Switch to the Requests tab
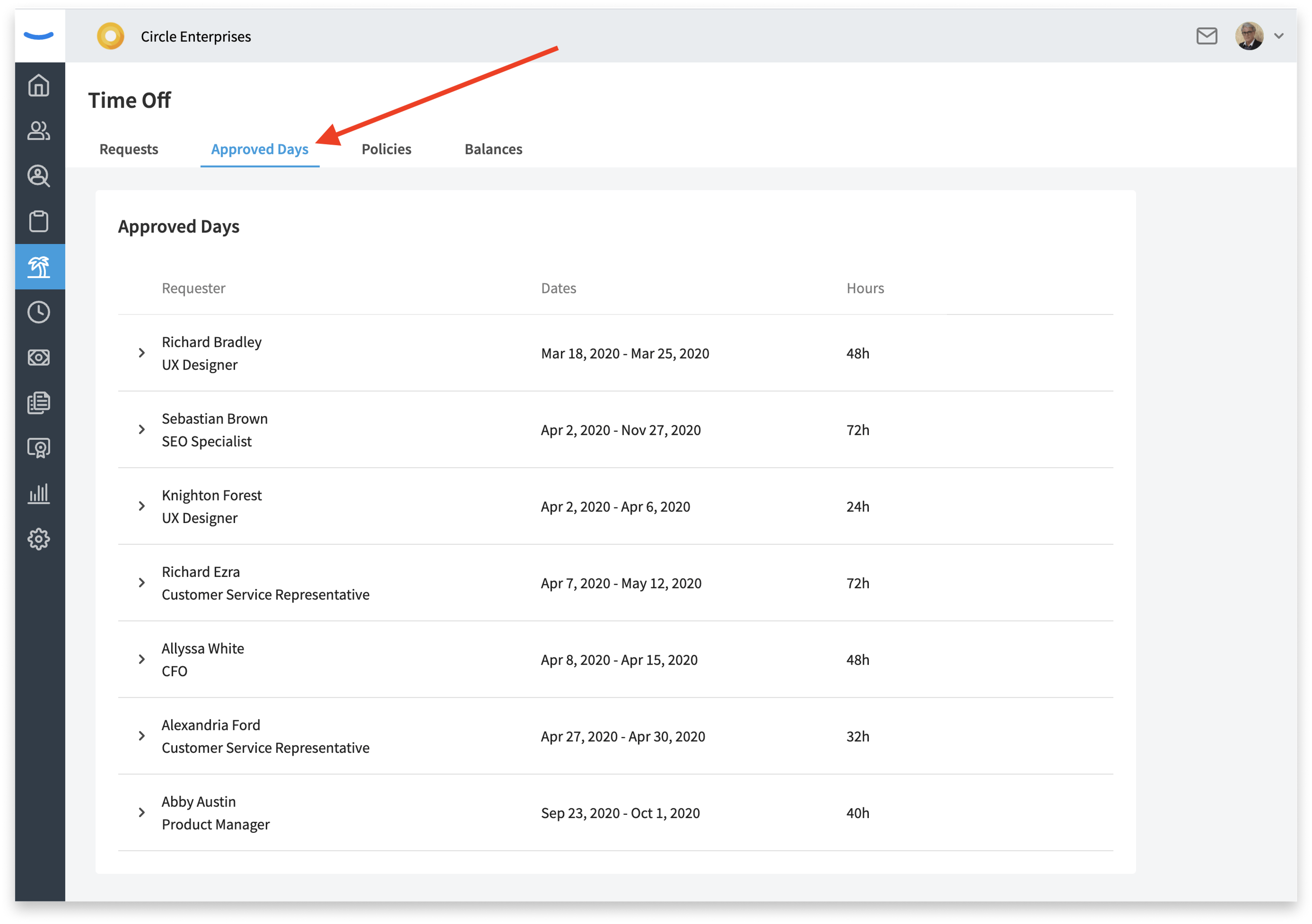Image resolution: width=1312 pixels, height=924 pixels. [x=128, y=149]
